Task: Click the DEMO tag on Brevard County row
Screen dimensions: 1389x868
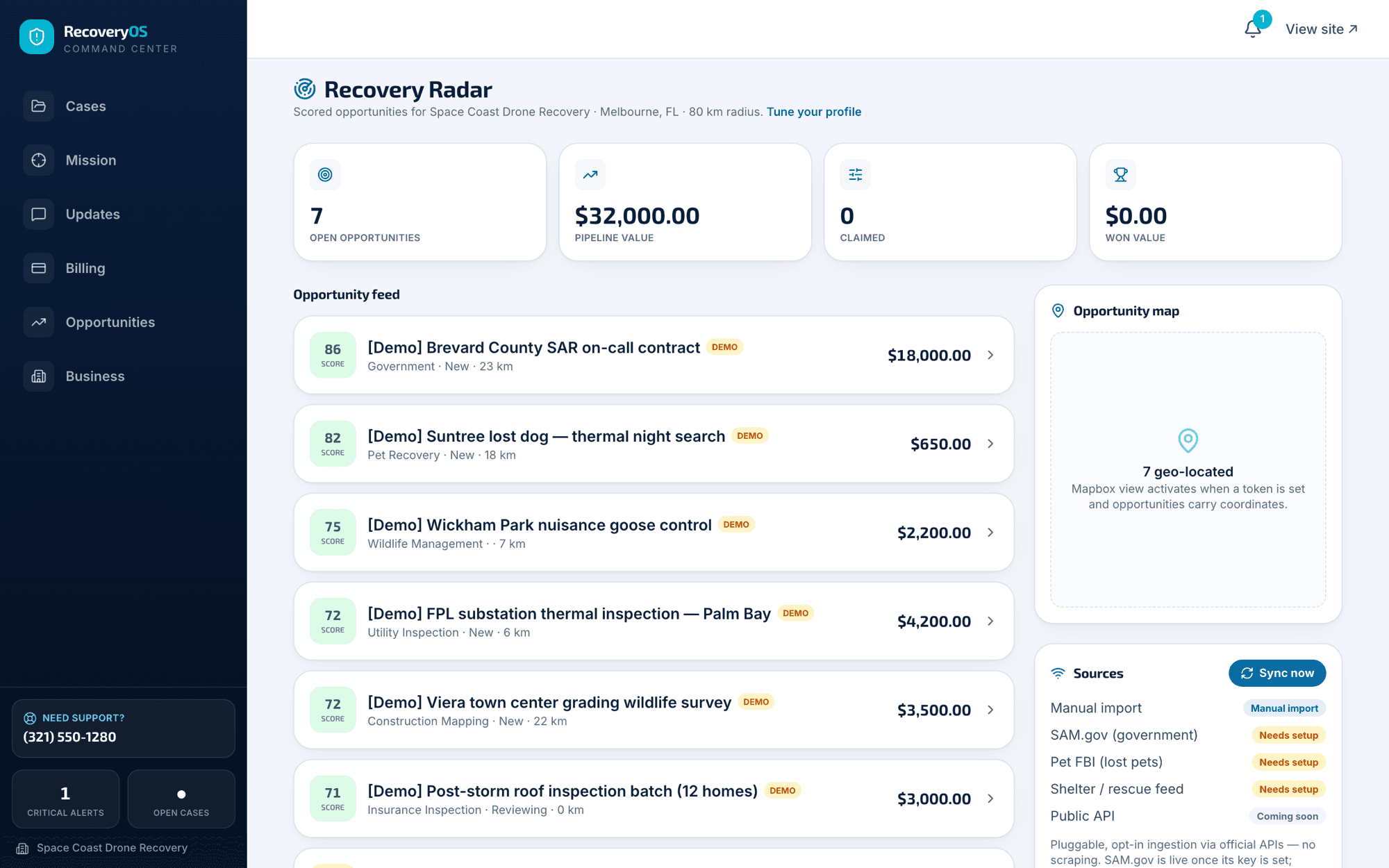Action: click(724, 347)
